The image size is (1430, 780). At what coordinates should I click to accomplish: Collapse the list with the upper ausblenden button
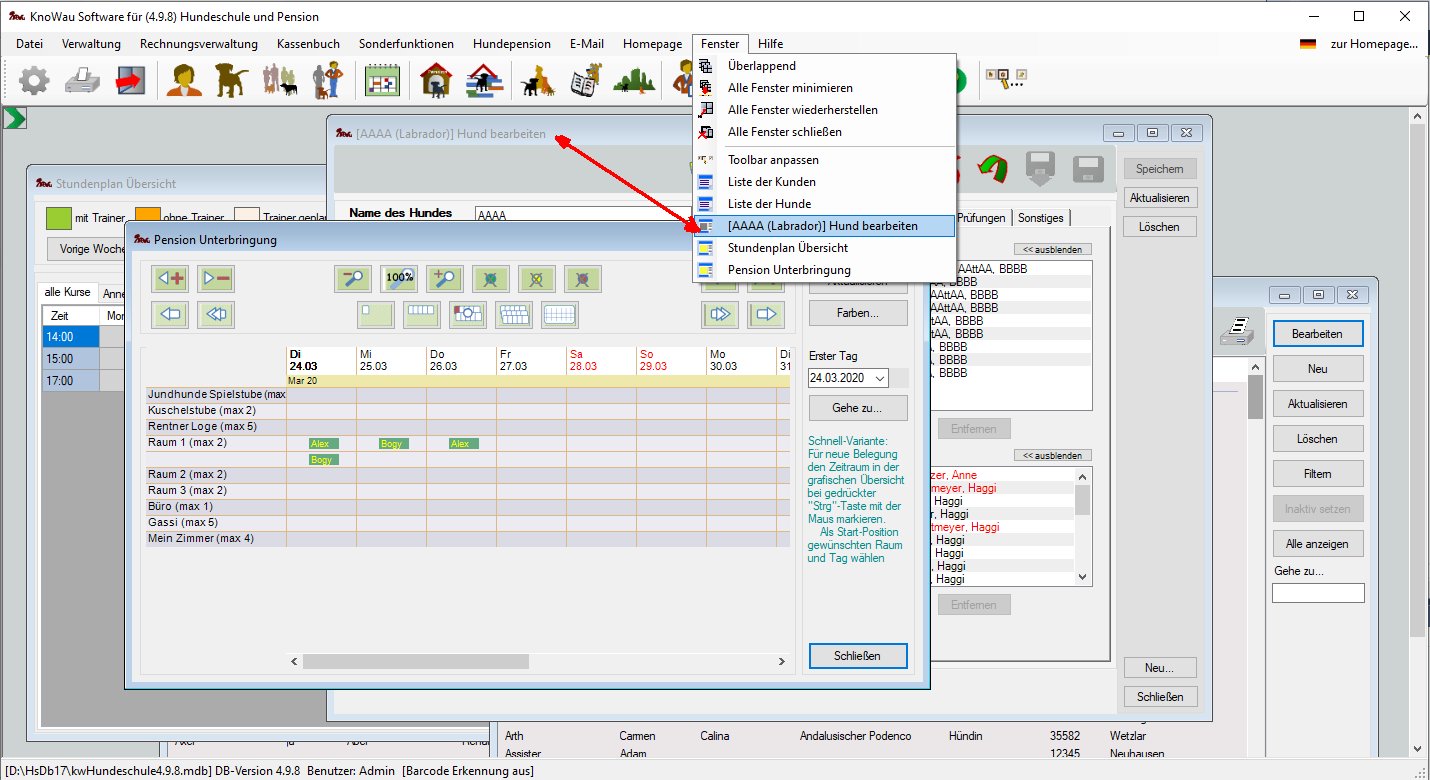(1052, 249)
